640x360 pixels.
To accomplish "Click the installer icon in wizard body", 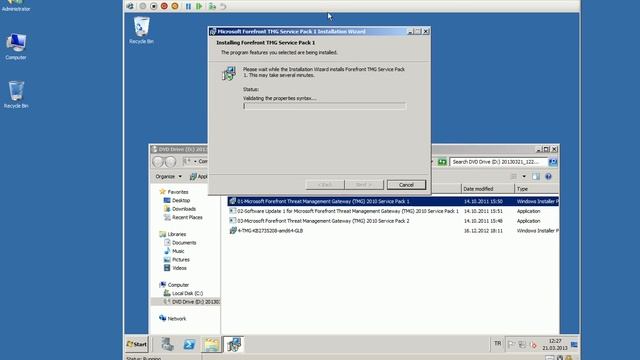I will [229, 73].
